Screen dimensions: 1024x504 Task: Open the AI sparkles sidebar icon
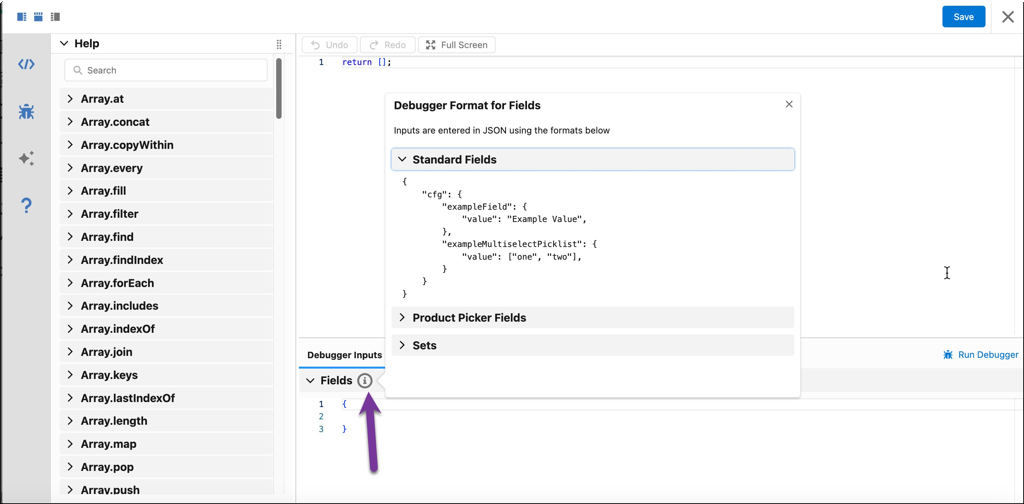pos(26,158)
